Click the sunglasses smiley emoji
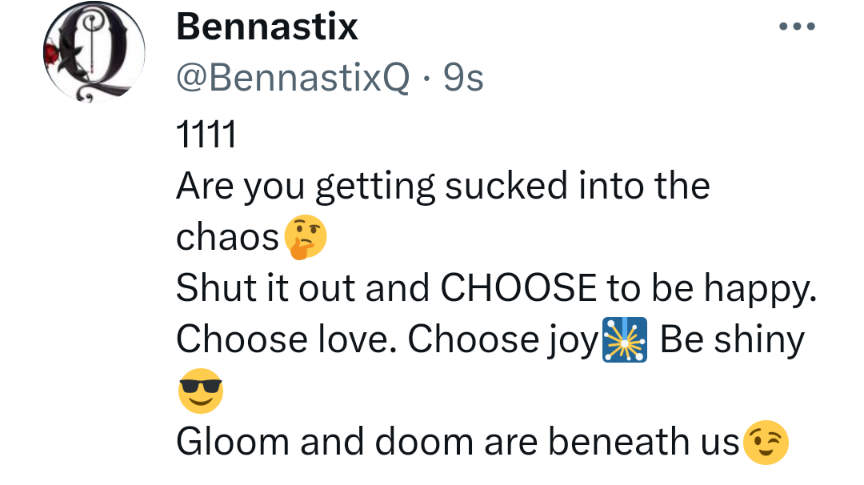The width and height of the screenshot is (864, 485). 199,392
